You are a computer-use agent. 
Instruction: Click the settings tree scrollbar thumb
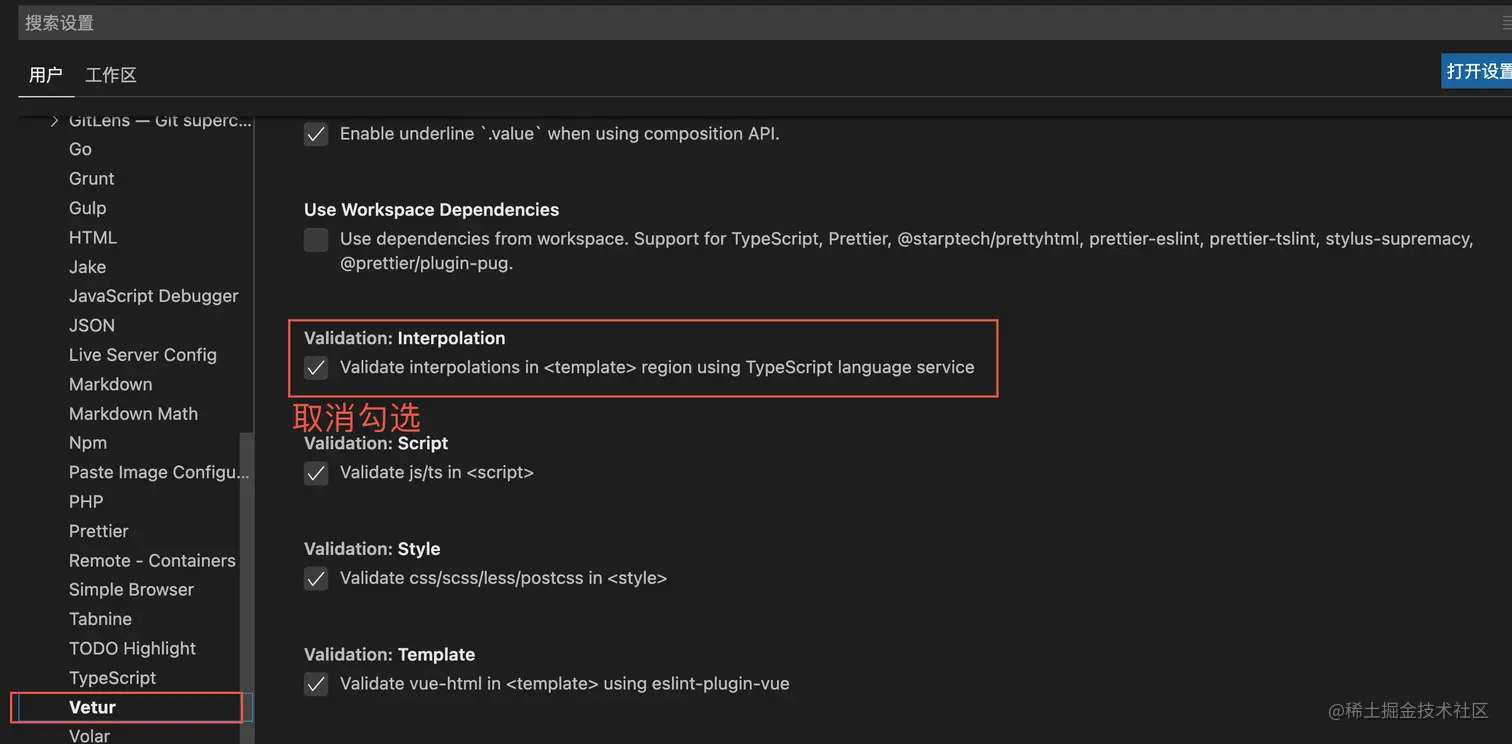click(x=246, y=580)
